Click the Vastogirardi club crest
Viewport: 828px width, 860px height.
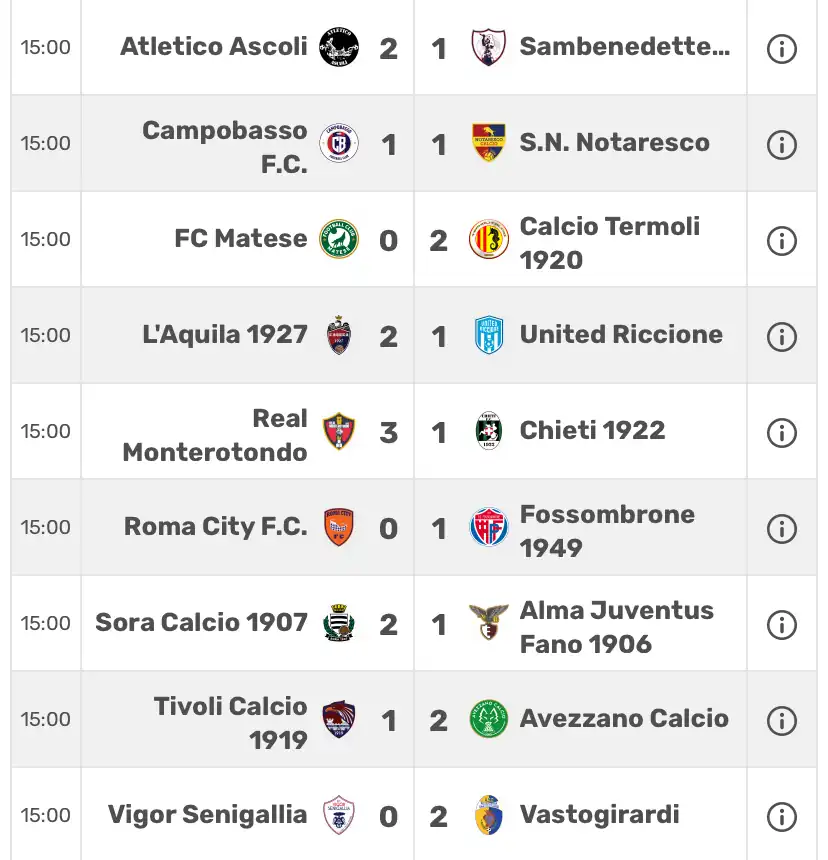pyautogui.click(x=489, y=815)
